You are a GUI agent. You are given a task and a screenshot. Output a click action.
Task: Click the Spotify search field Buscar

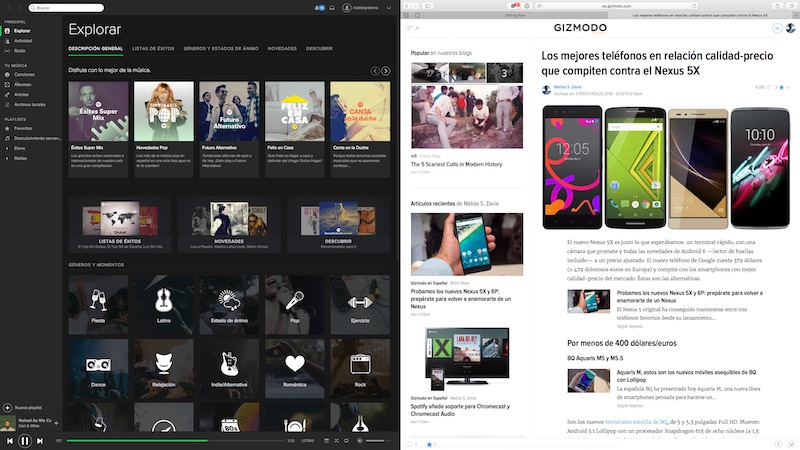tap(66, 8)
